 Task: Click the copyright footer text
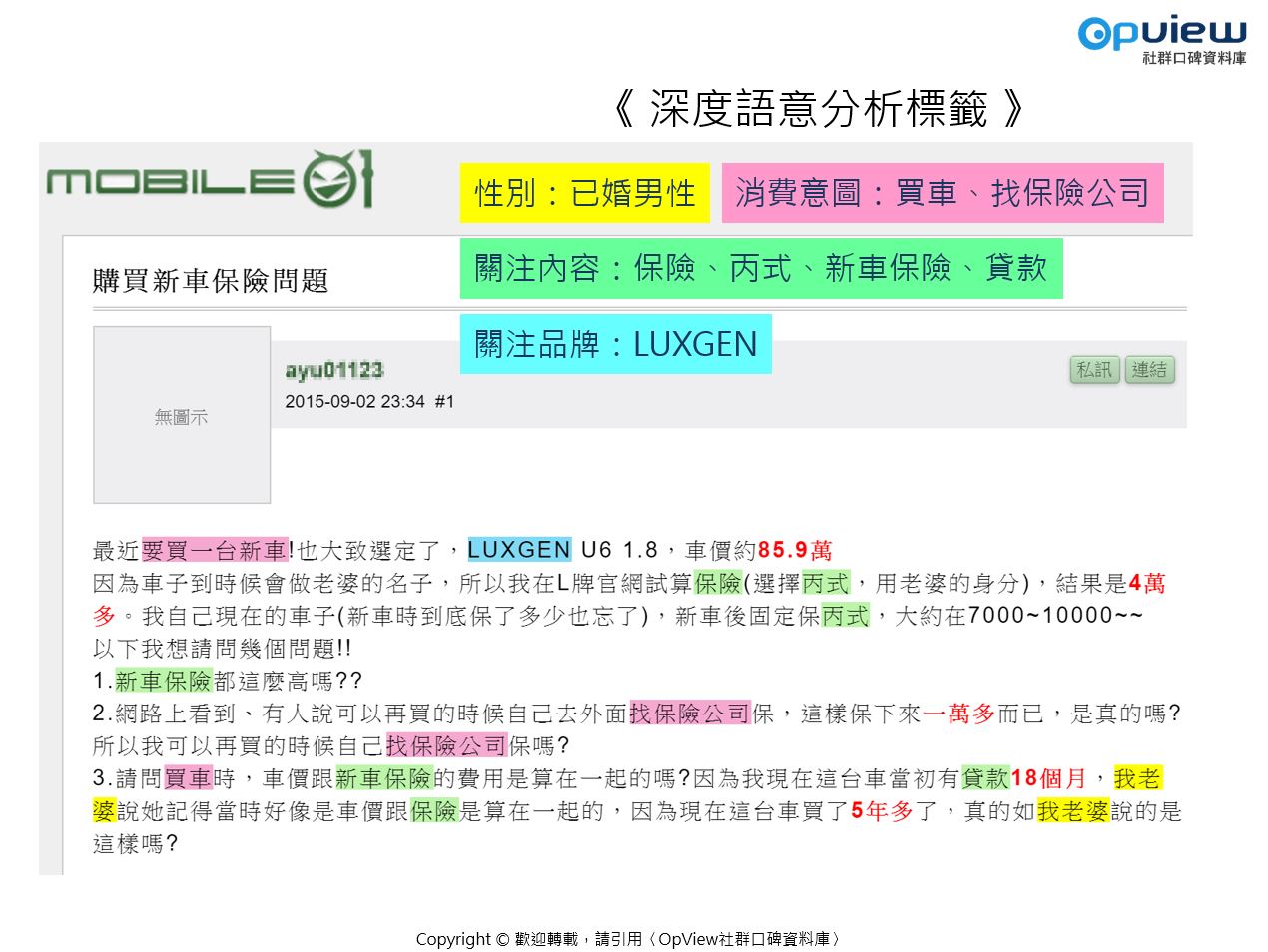[x=629, y=939]
